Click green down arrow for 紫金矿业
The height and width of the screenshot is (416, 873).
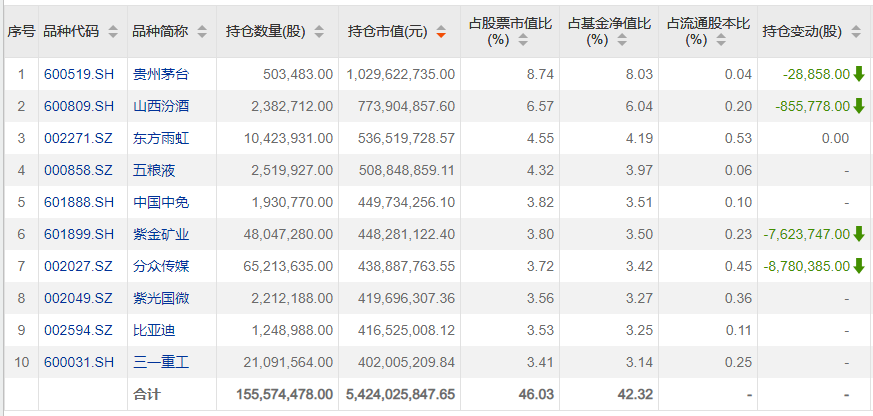pos(859,234)
